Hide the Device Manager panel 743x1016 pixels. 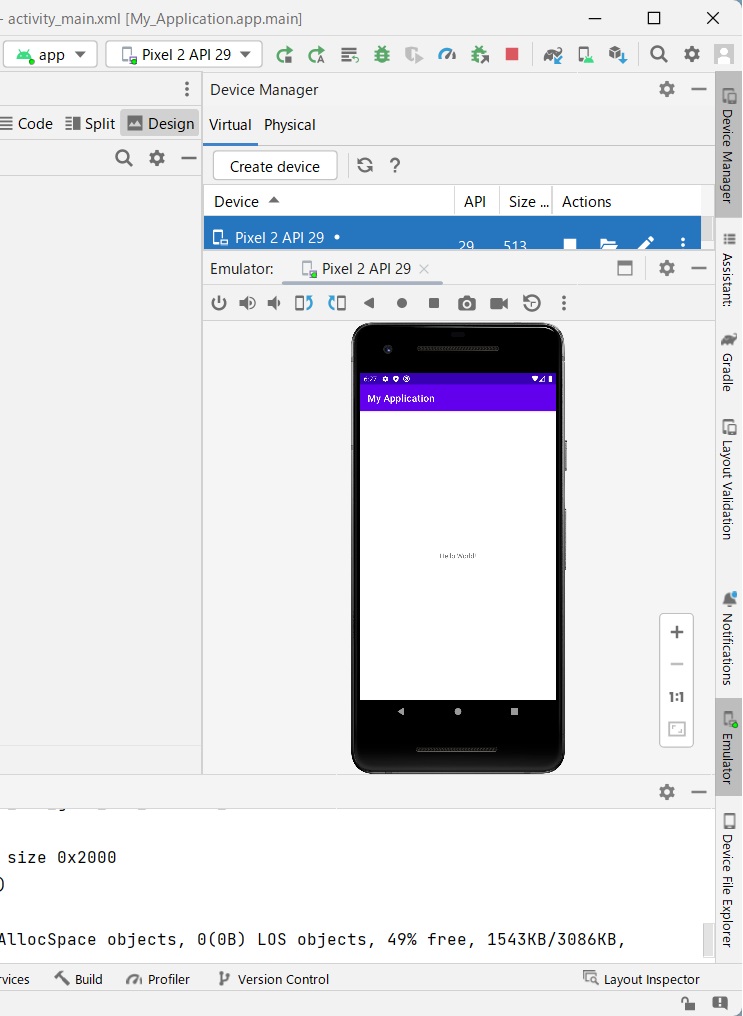pyautogui.click(x=698, y=89)
